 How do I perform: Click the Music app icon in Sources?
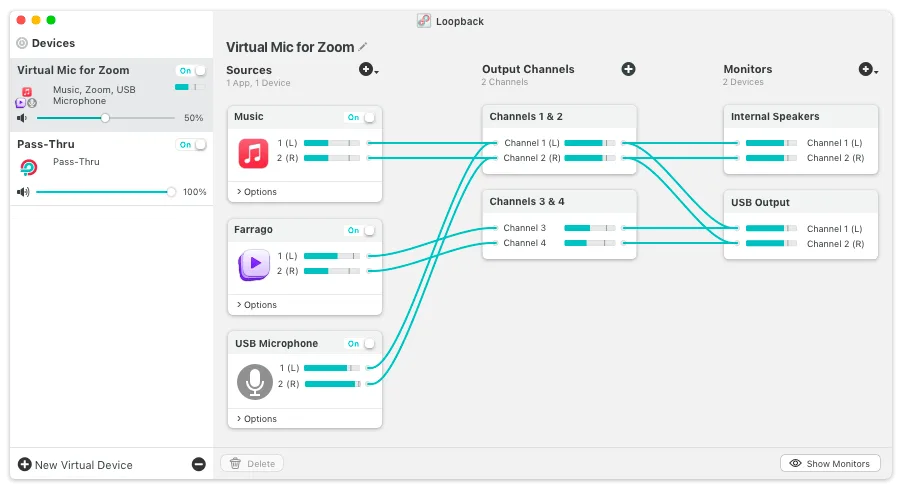coord(253,153)
